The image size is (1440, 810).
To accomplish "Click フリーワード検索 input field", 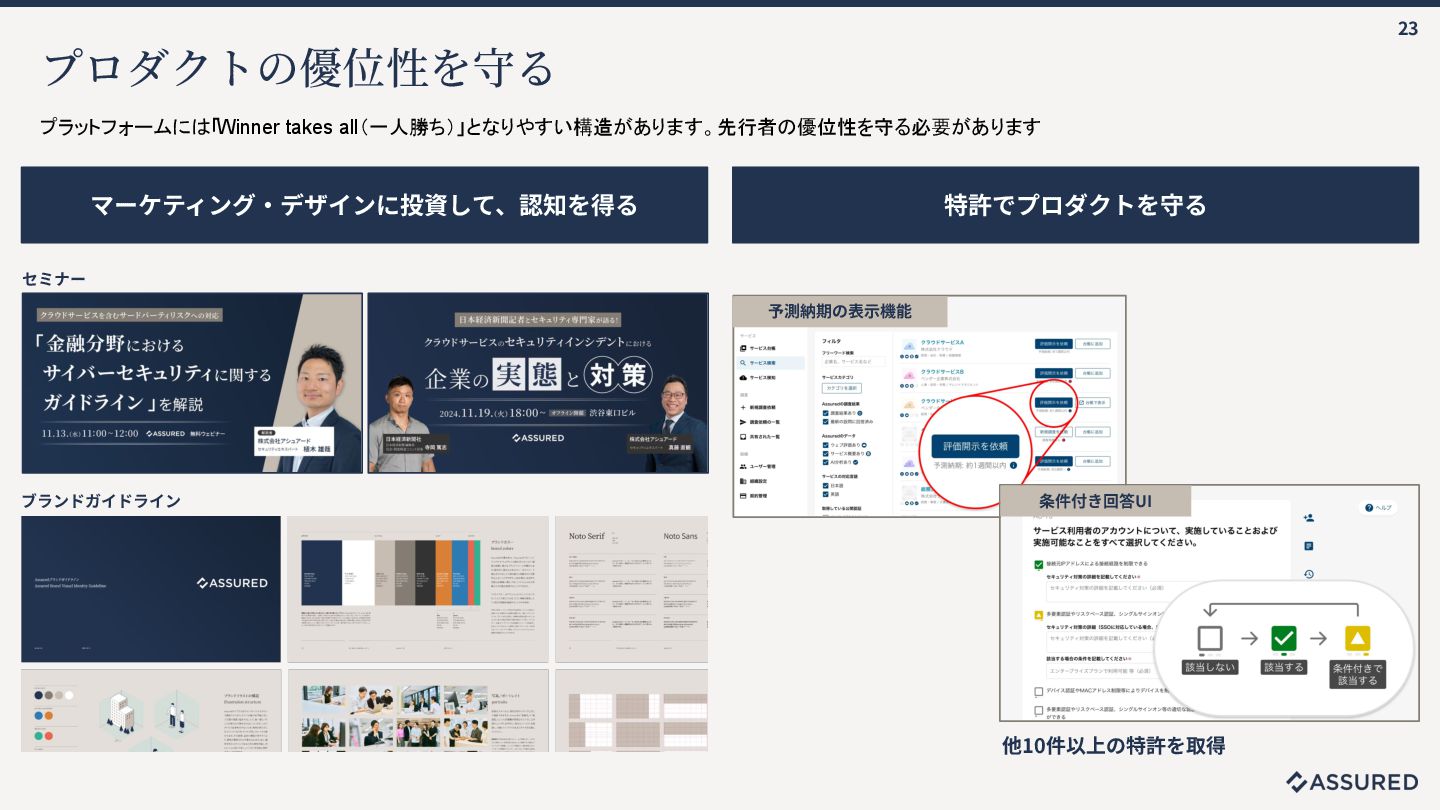I will point(854,362).
